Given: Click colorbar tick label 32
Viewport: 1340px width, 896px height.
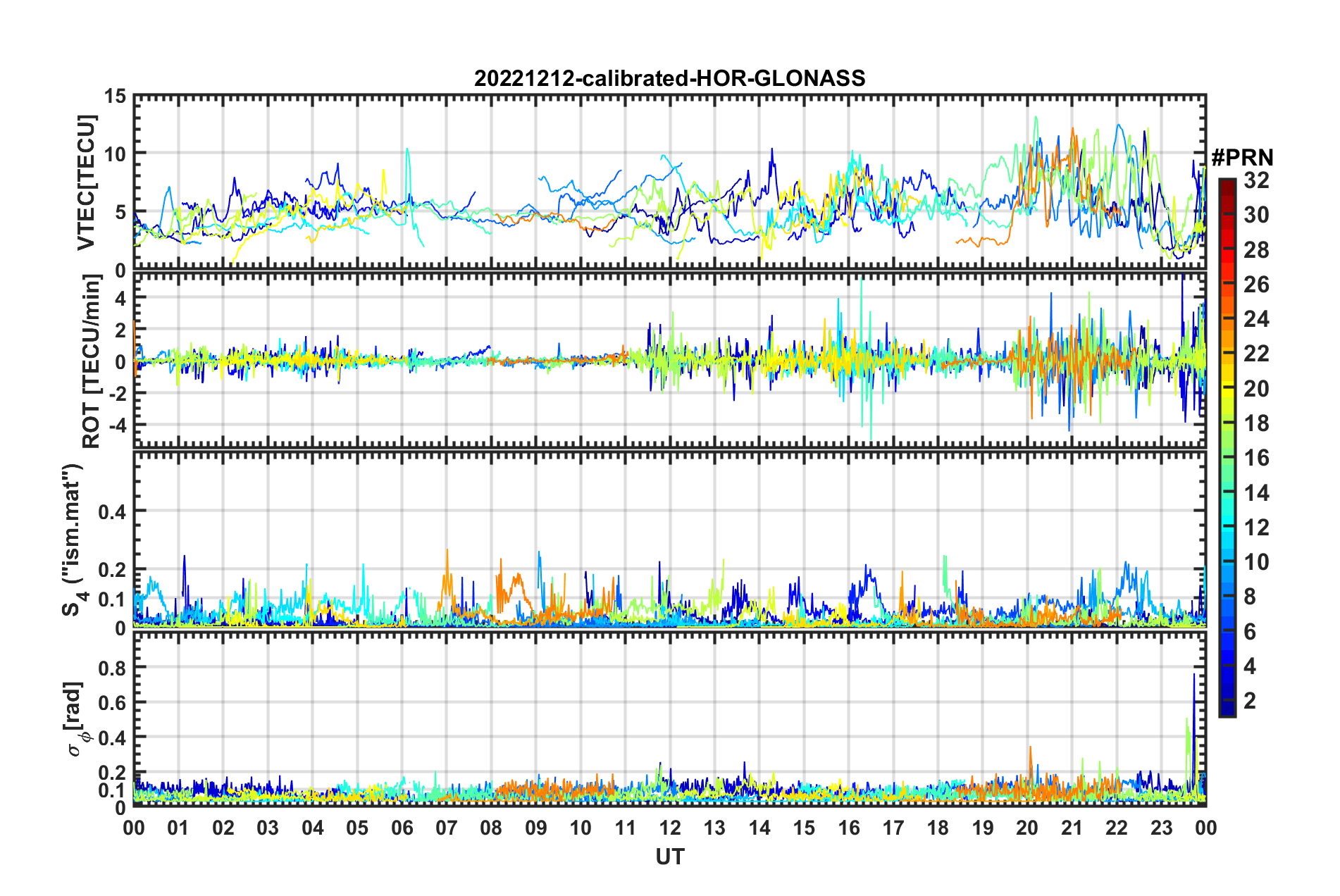Looking at the screenshot, I should (1256, 180).
